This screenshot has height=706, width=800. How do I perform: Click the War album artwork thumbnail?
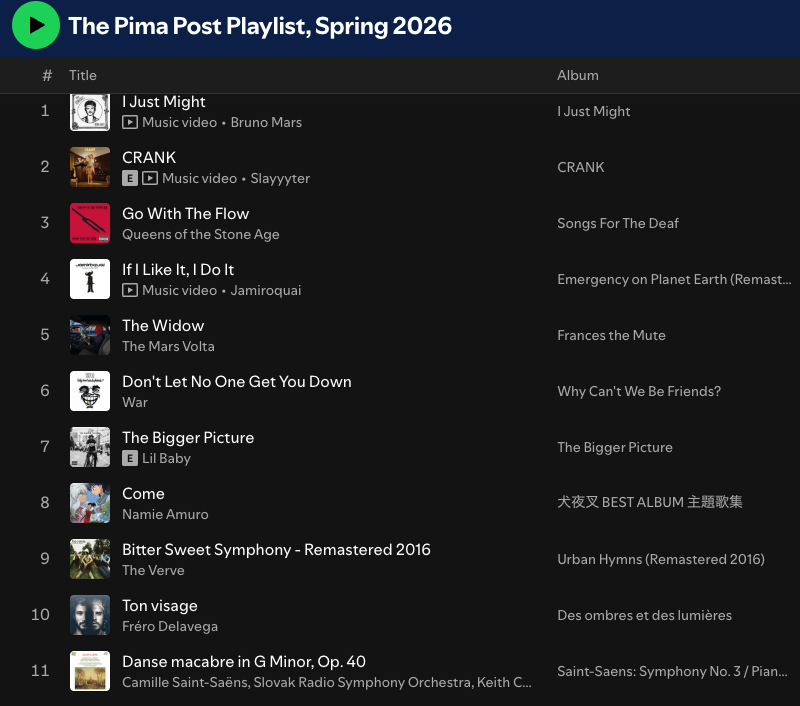click(90, 391)
